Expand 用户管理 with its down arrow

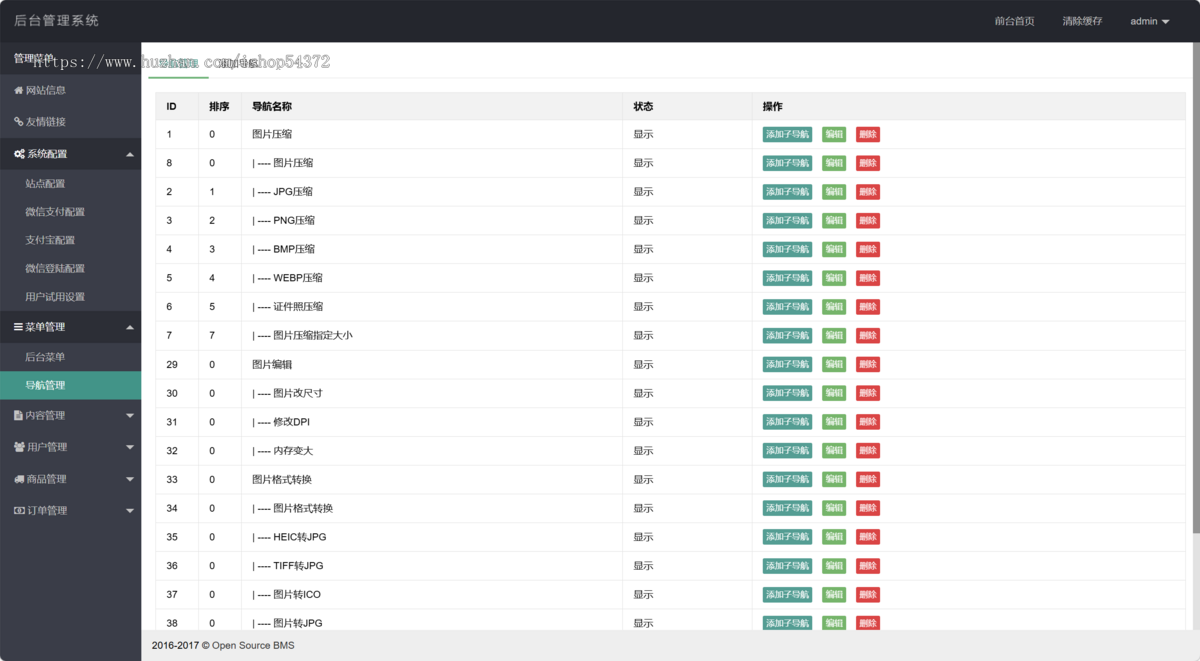click(129, 447)
